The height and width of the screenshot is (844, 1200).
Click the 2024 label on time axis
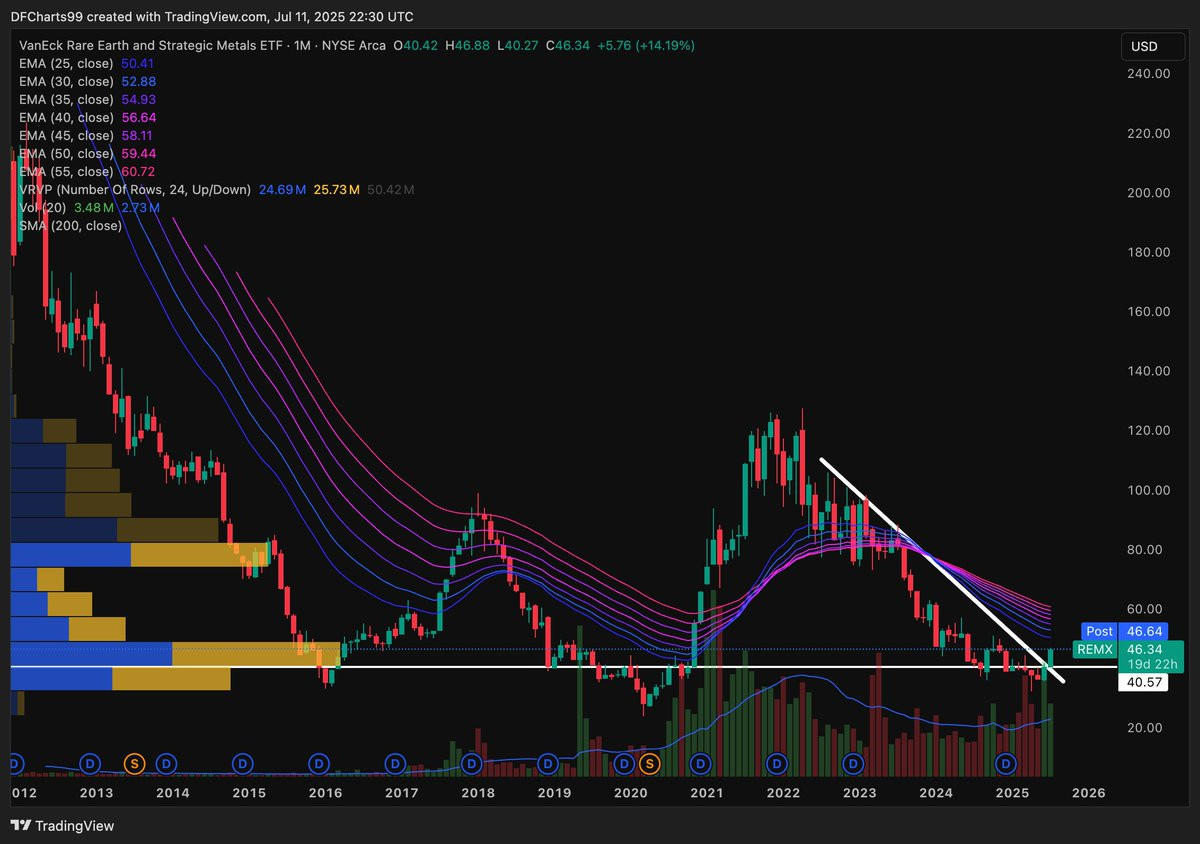pos(936,792)
